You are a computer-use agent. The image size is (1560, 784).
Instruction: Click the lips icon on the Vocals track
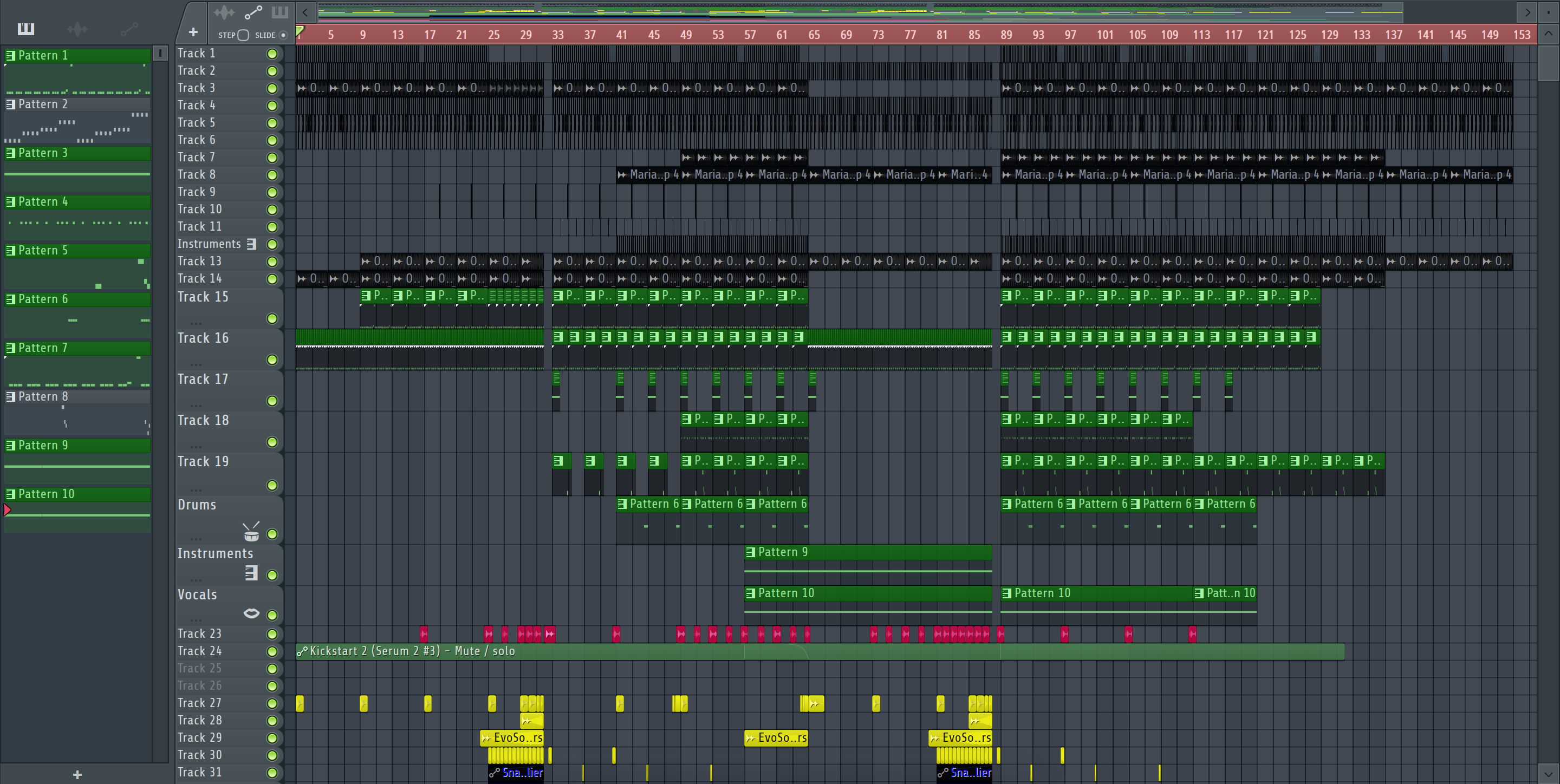click(251, 613)
